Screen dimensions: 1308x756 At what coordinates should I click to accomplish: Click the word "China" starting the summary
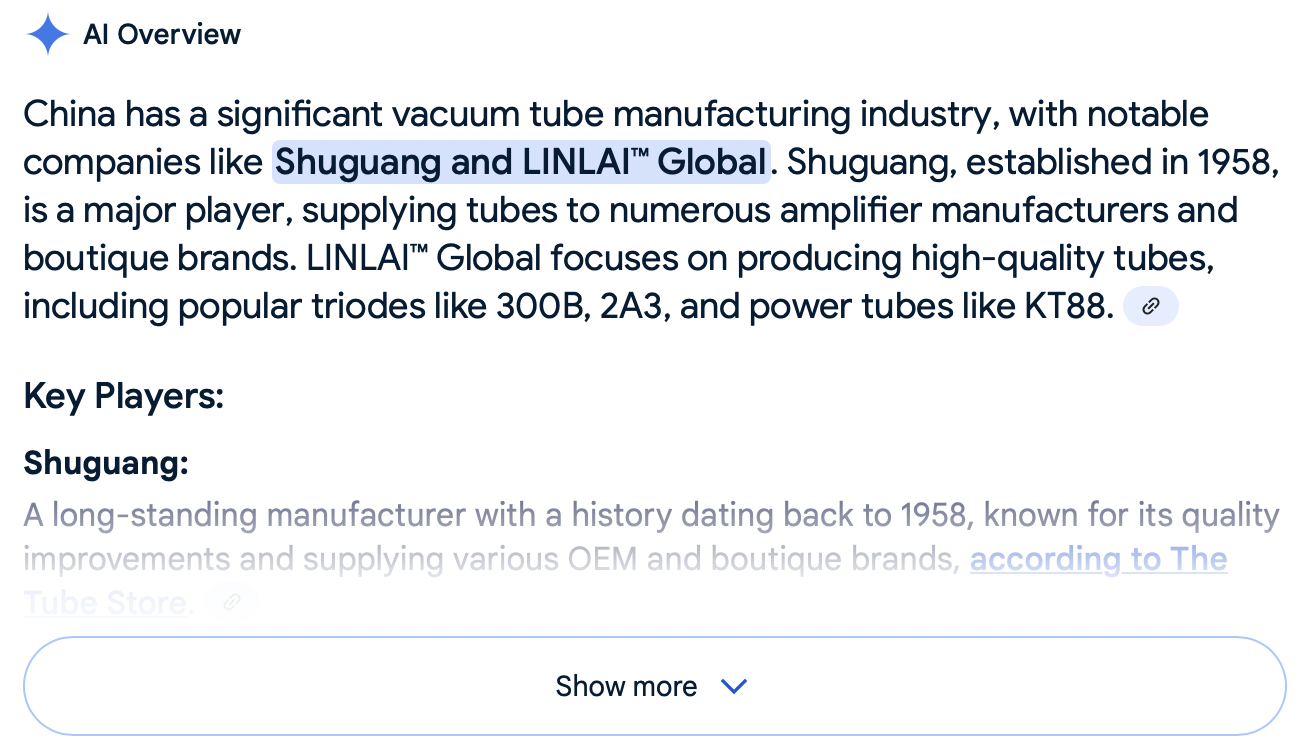click(x=69, y=114)
